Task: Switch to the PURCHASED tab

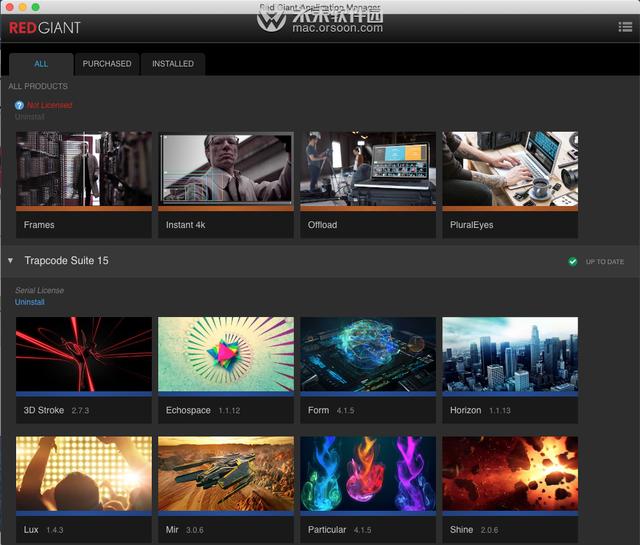Action: click(x=107, y=64)
